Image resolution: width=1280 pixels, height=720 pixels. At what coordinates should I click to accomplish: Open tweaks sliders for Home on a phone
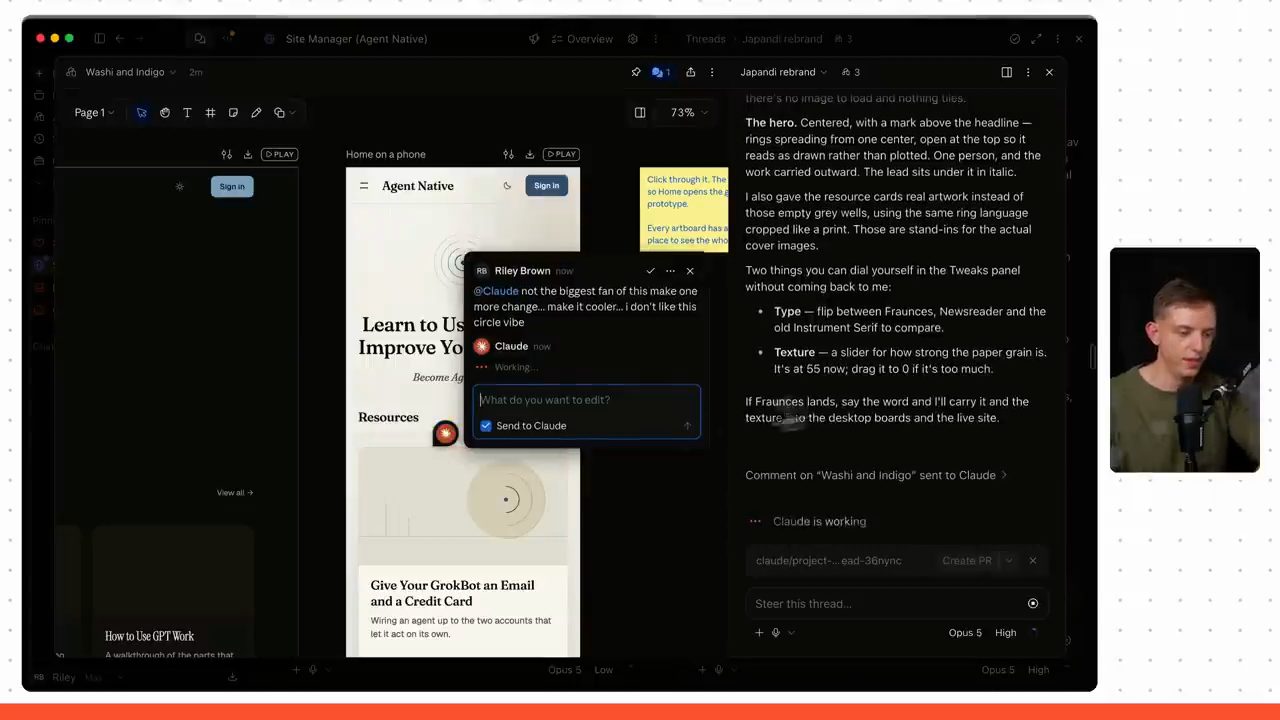tap(508, 154)
